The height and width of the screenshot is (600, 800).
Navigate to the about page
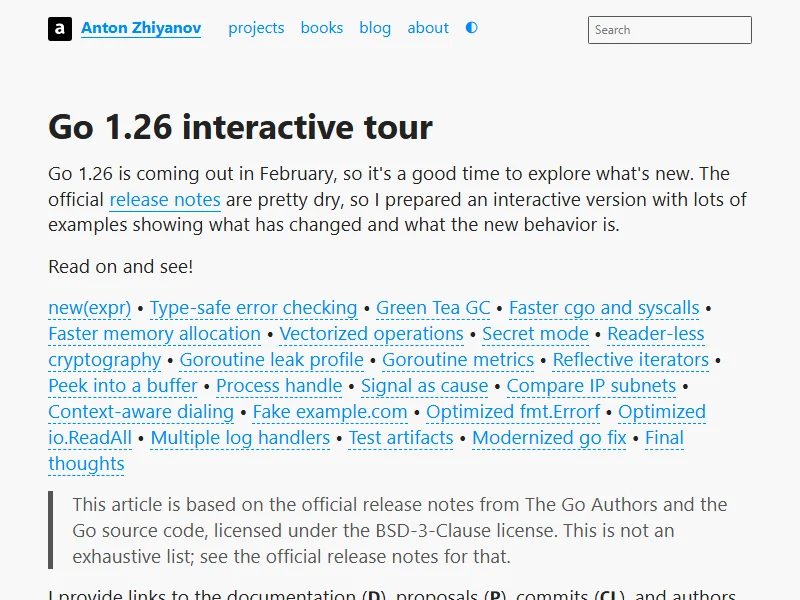click(x=428, y=28)
